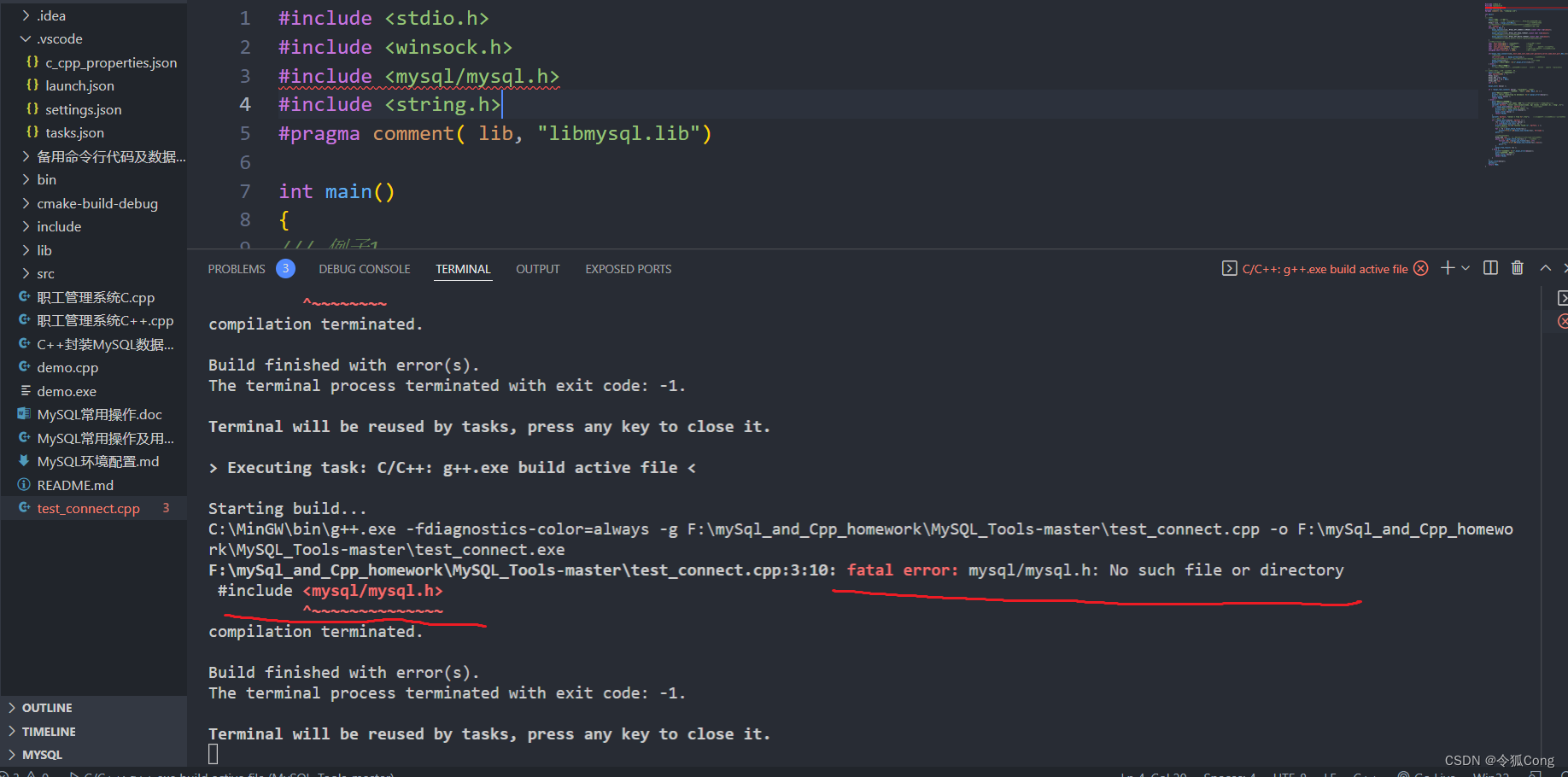Open the c_cpp_properties.json file
The height and width of the screenshot is (777, 1568).
110,61
